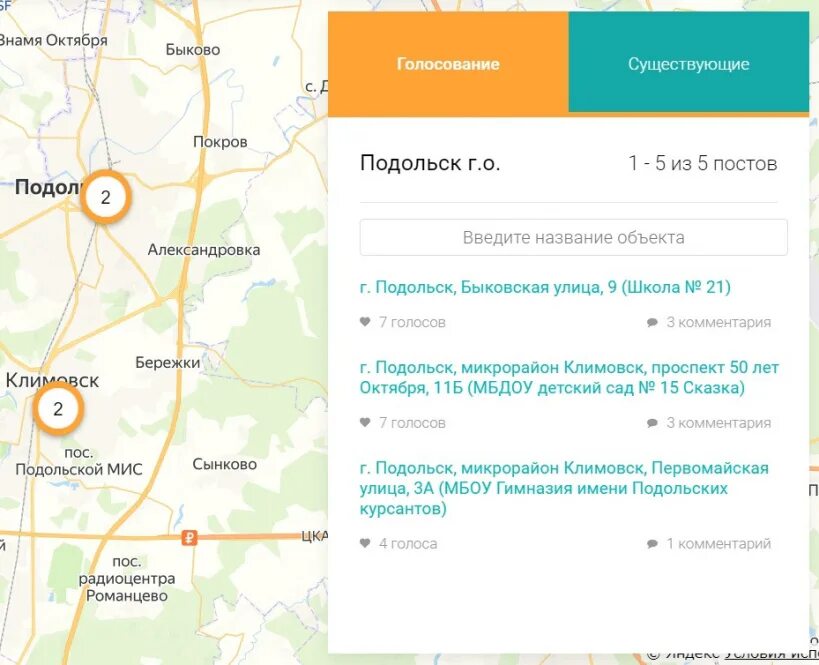Switch to the Голосование tab

(x=448, y=63)
